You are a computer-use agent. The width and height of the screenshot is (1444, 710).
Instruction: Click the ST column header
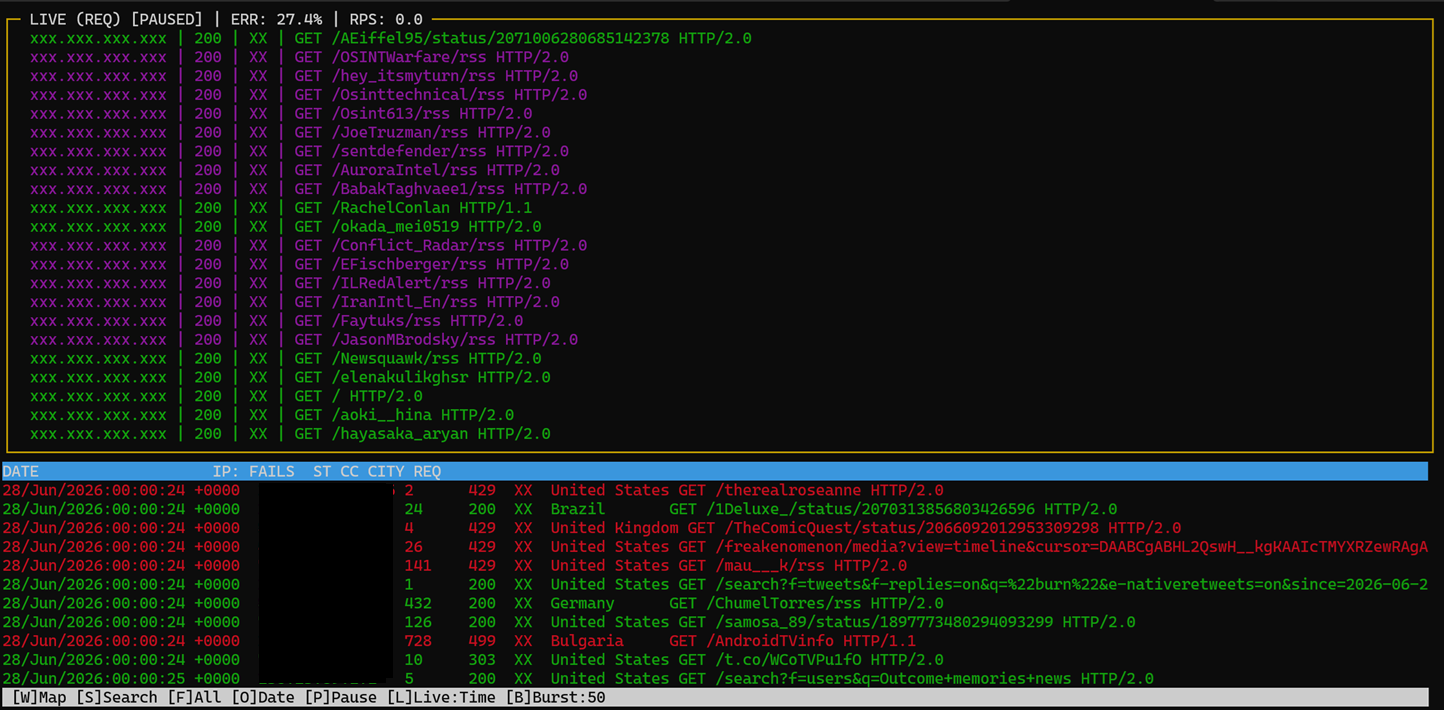point(322,471)
